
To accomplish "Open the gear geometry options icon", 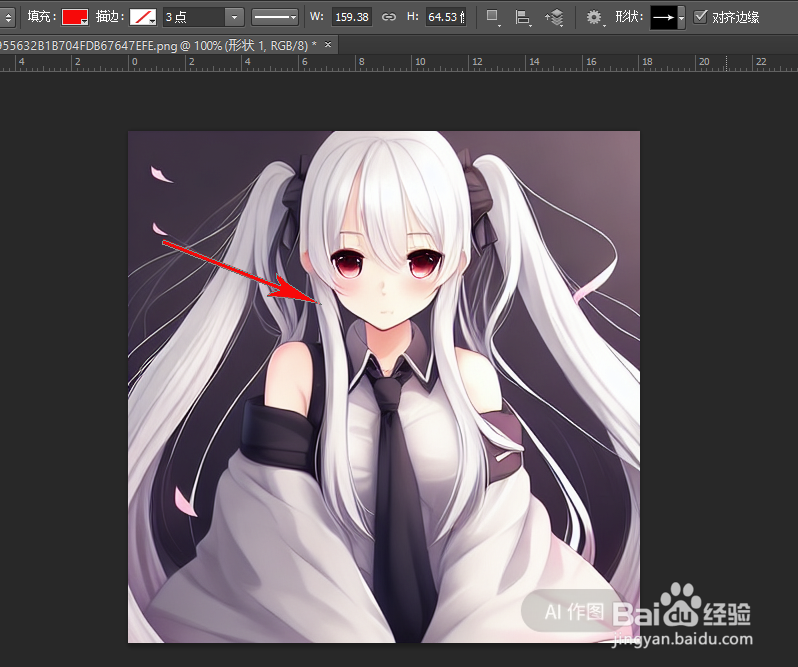I will (x=594, y=17).
